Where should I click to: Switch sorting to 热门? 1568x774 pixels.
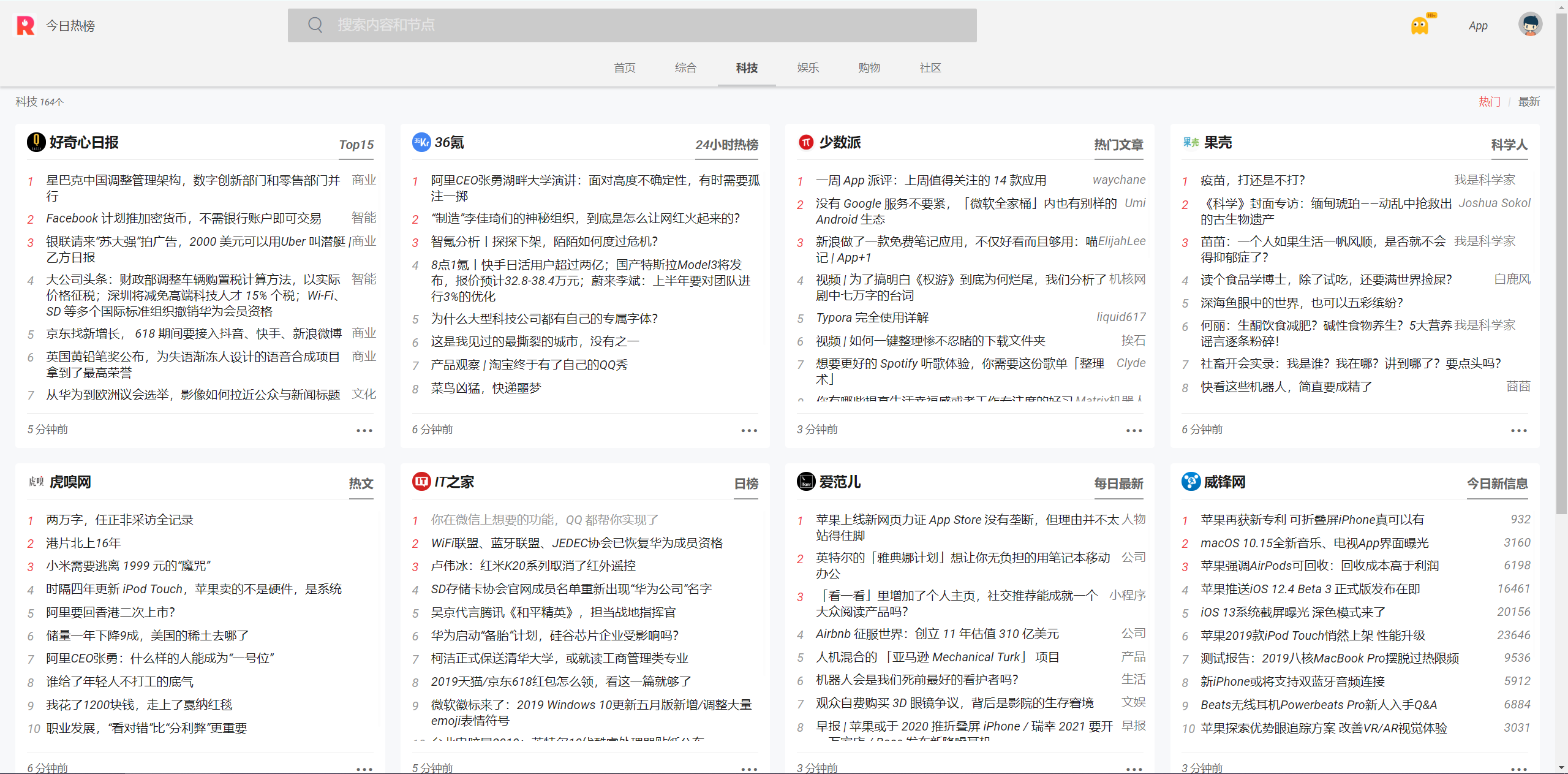pyautogui.click(x=1489, y=102)
